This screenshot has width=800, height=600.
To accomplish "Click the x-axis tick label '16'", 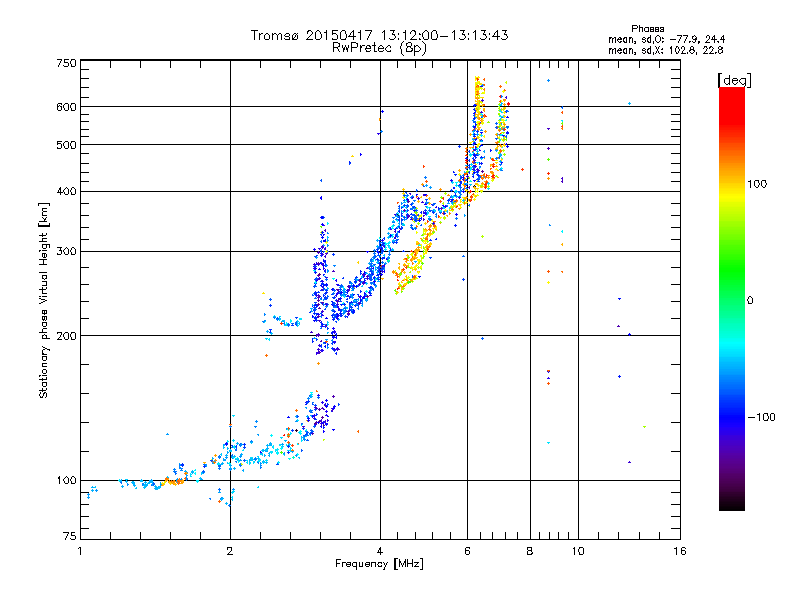I will click(x=680, y=551).
